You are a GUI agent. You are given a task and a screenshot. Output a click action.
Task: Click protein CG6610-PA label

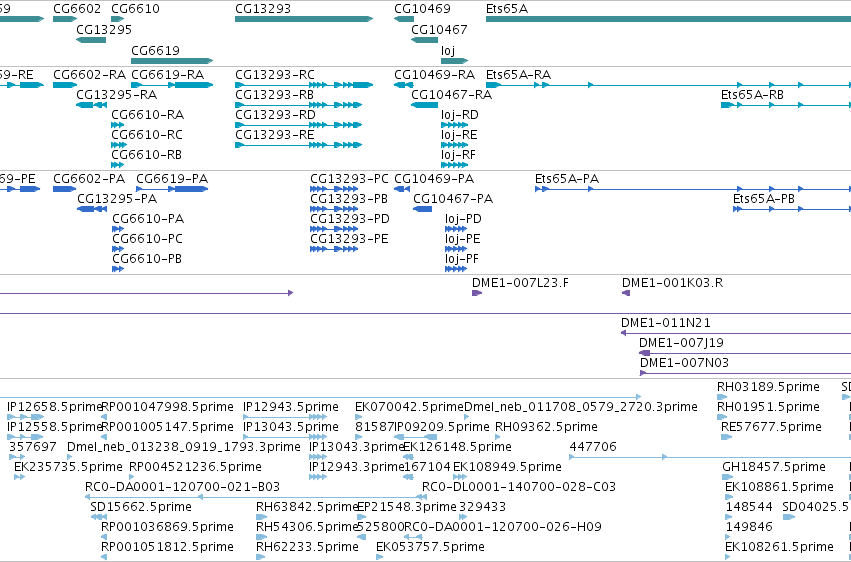tap(148, 219)
